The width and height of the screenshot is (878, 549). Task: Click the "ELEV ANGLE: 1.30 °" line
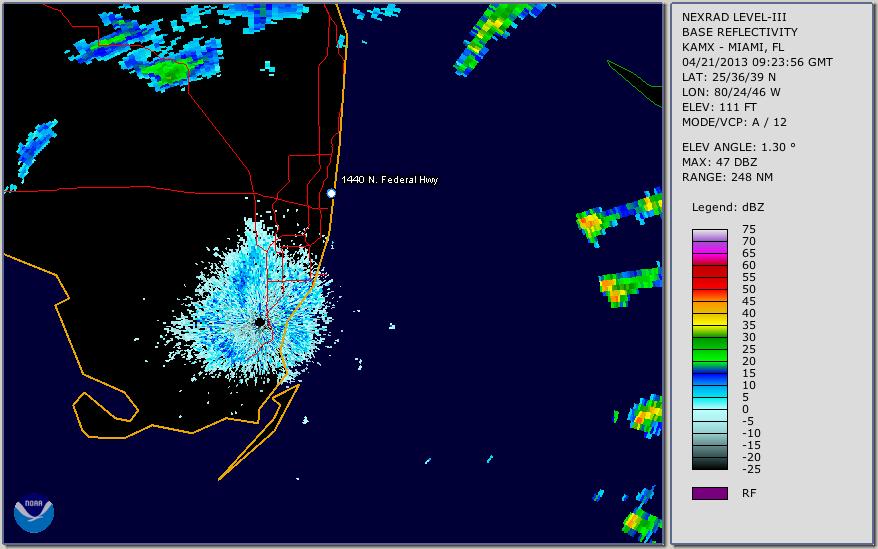(739, 147)
